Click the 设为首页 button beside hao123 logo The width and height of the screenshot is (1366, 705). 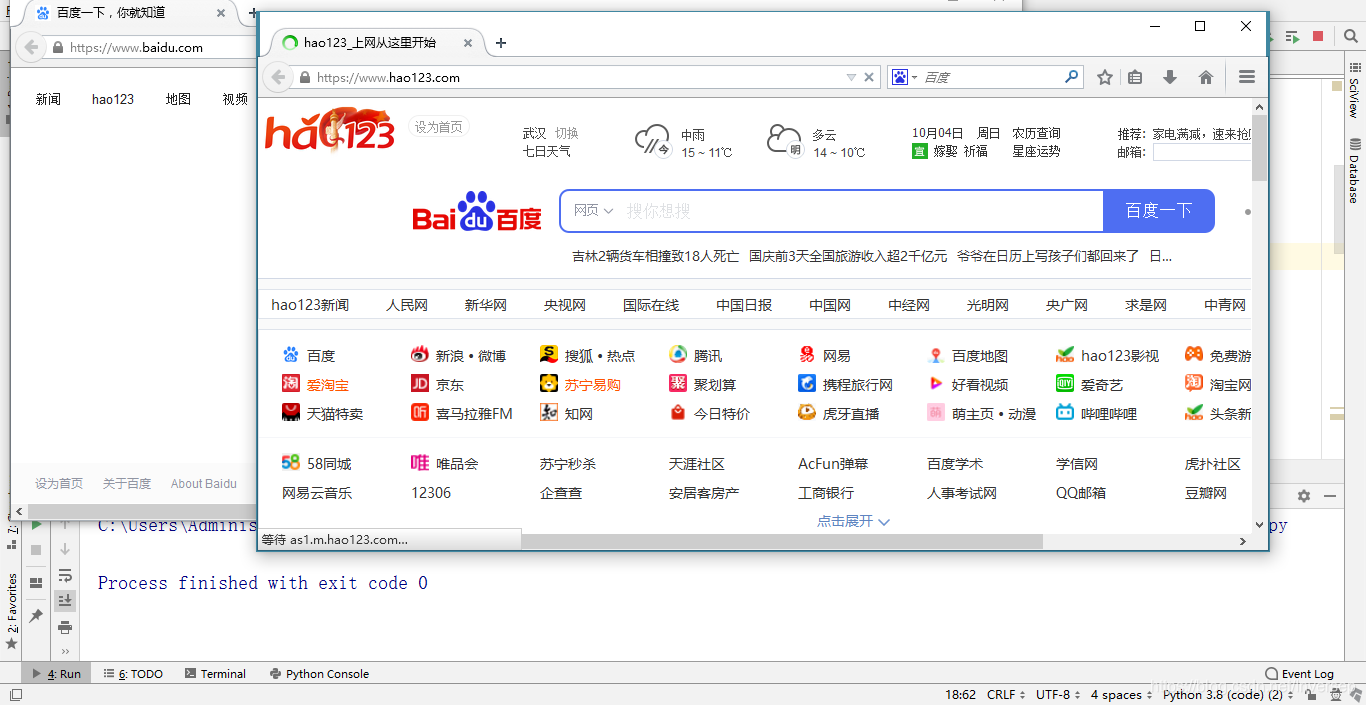coord(438,127)
